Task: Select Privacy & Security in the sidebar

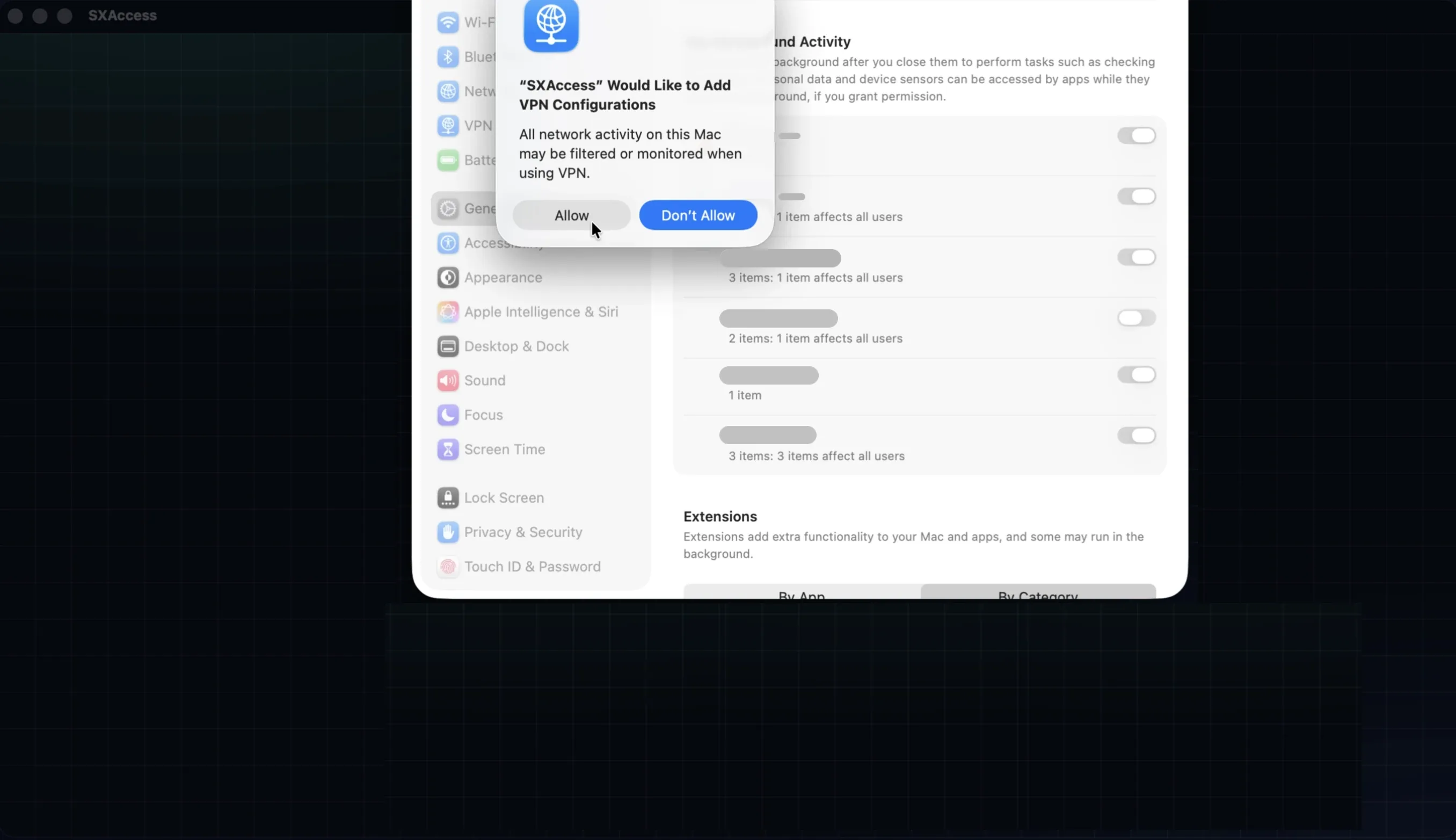Action: 523,532
